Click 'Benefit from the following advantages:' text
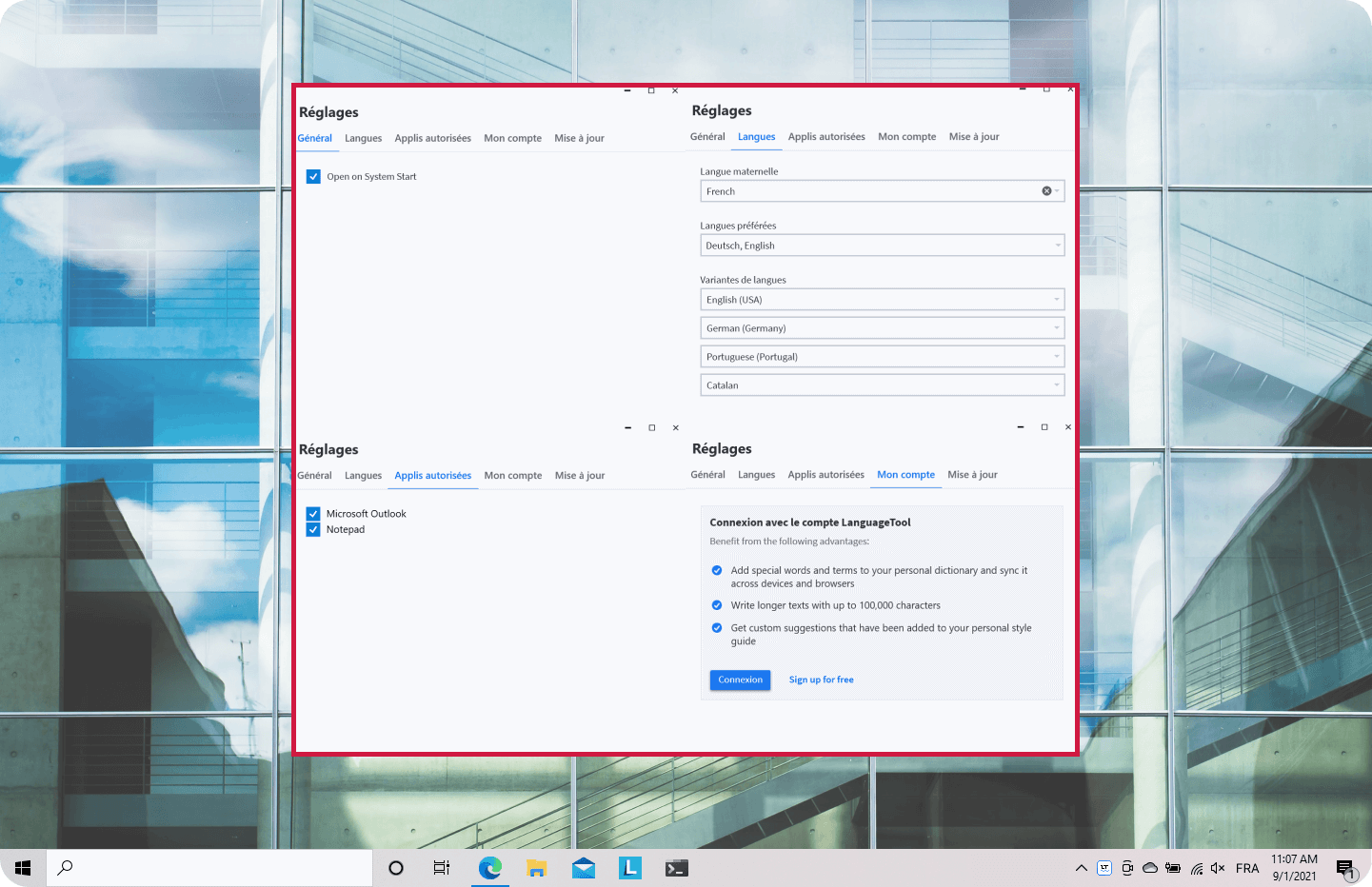The height and width of the screenshot is (887, 1372). [x=789, y=542]
